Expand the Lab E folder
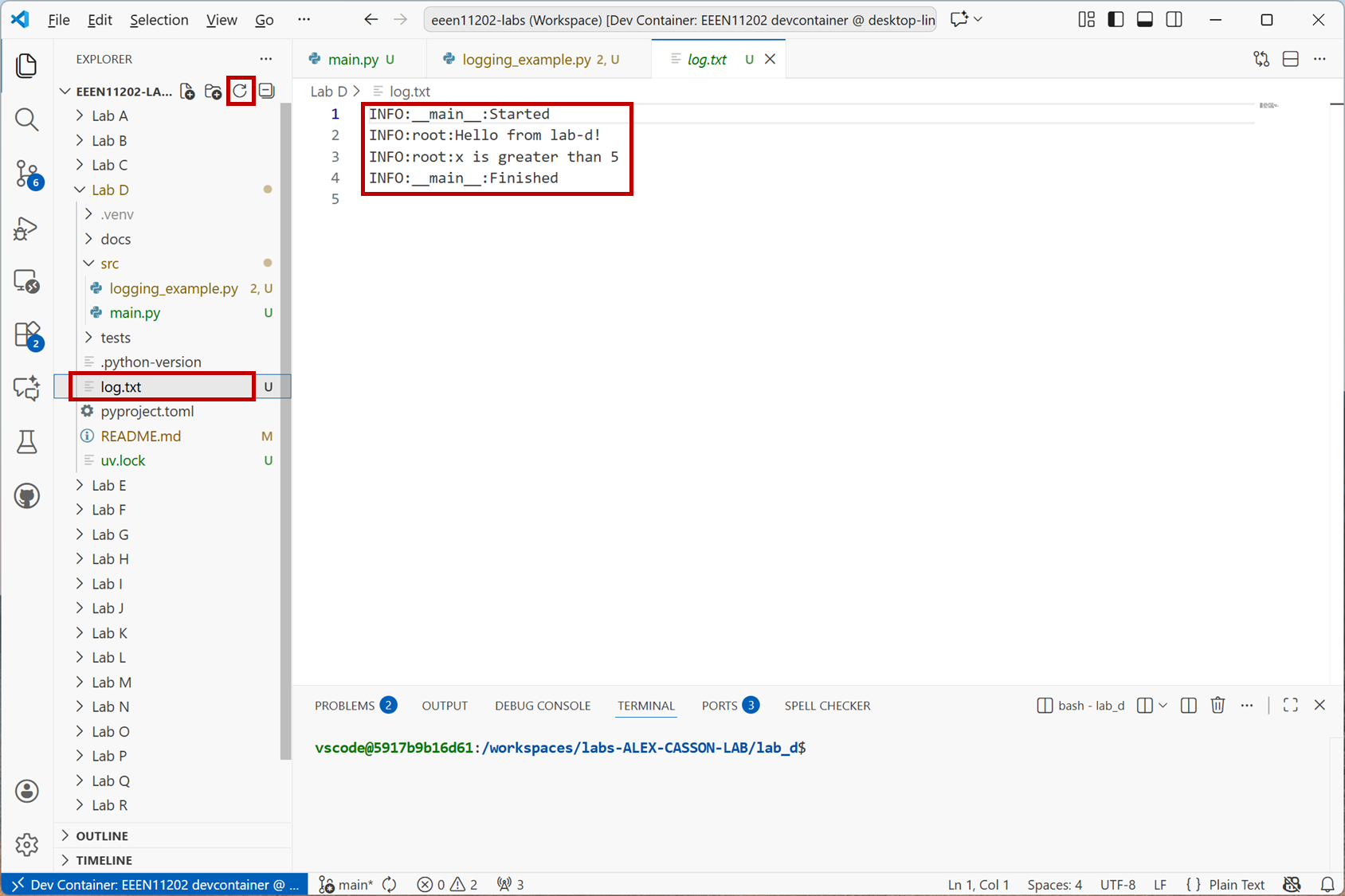Image resolution: width=1345 pixels, height=896 pixels. pyautogui.click(x=108, y=485)
